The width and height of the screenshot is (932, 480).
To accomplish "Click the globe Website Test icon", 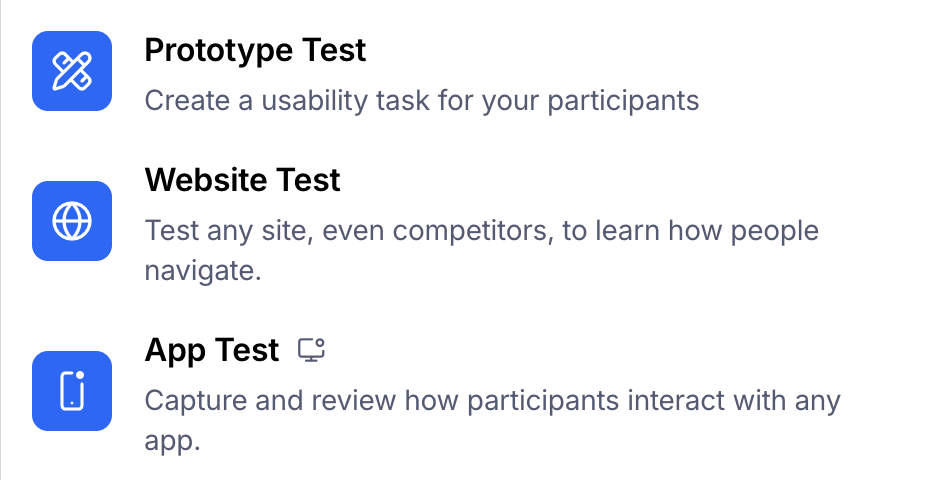I will coord(72,221).
